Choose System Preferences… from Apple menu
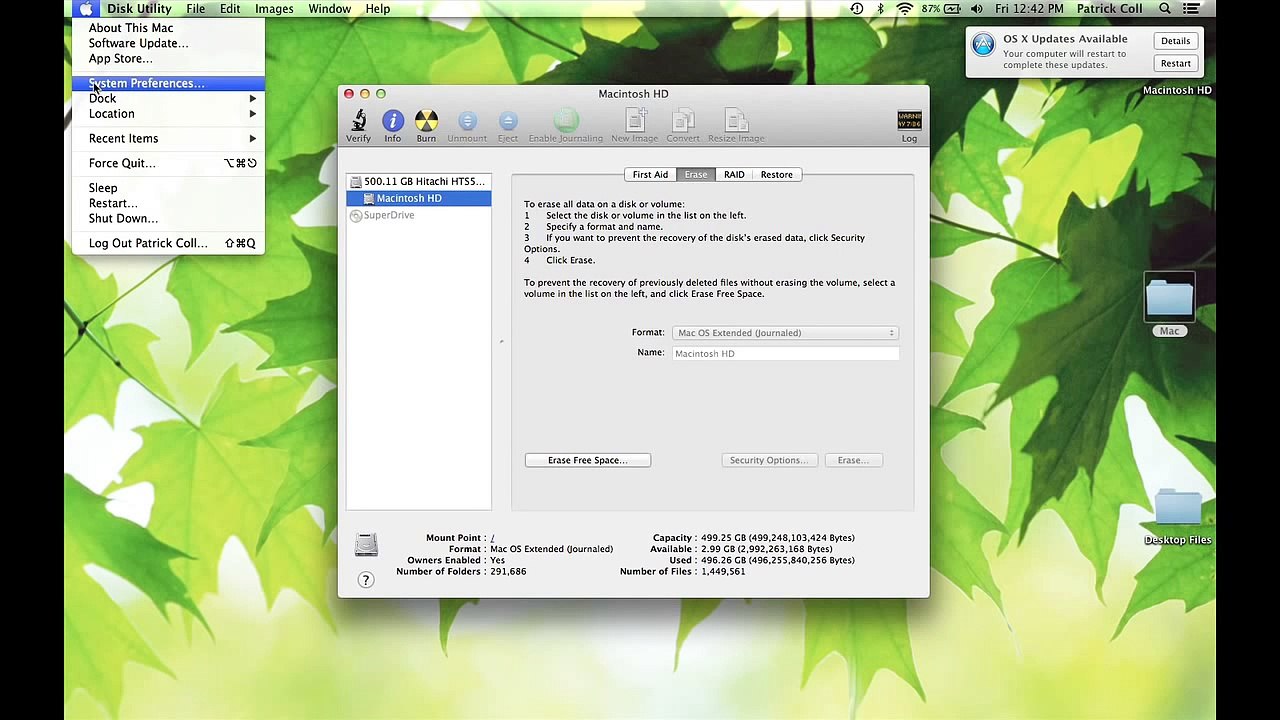This screenshot has height=720, width=1280. pyautogui.click(x=168, y=83)
